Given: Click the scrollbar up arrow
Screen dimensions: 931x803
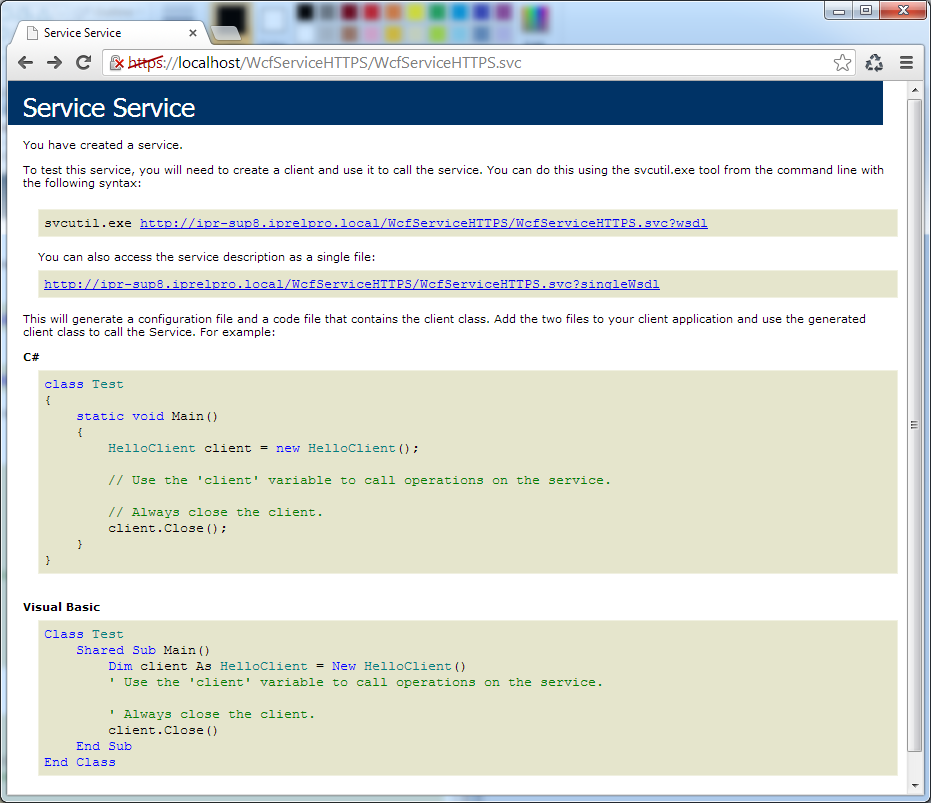Looking at the screenshot, I should point(914,90).
